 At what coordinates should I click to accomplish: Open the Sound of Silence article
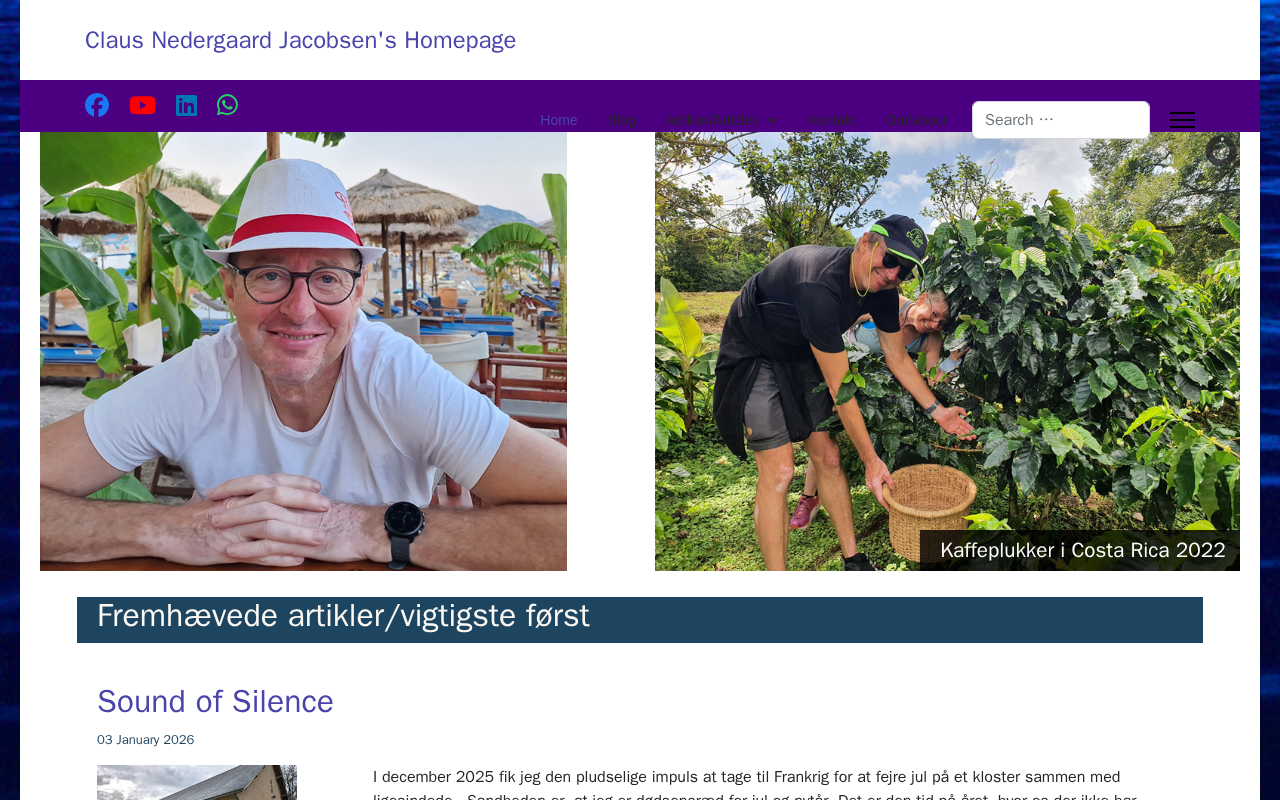click(x=215, y=702)
